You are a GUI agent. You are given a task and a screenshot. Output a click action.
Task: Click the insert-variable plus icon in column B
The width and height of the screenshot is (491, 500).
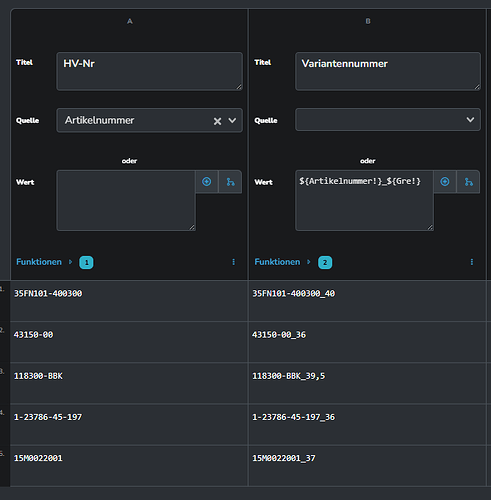[x=445, y=182]
